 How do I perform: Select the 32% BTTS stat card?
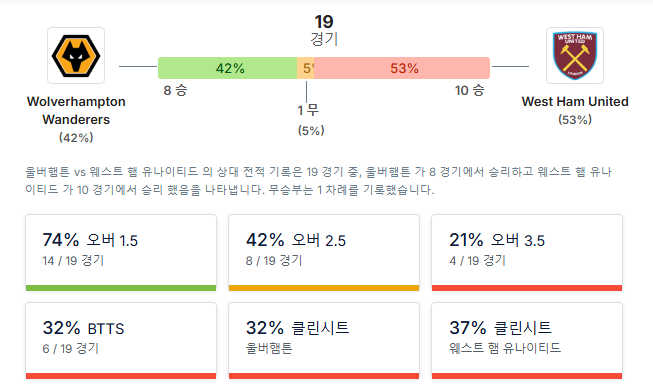click(x=121, y=341)
